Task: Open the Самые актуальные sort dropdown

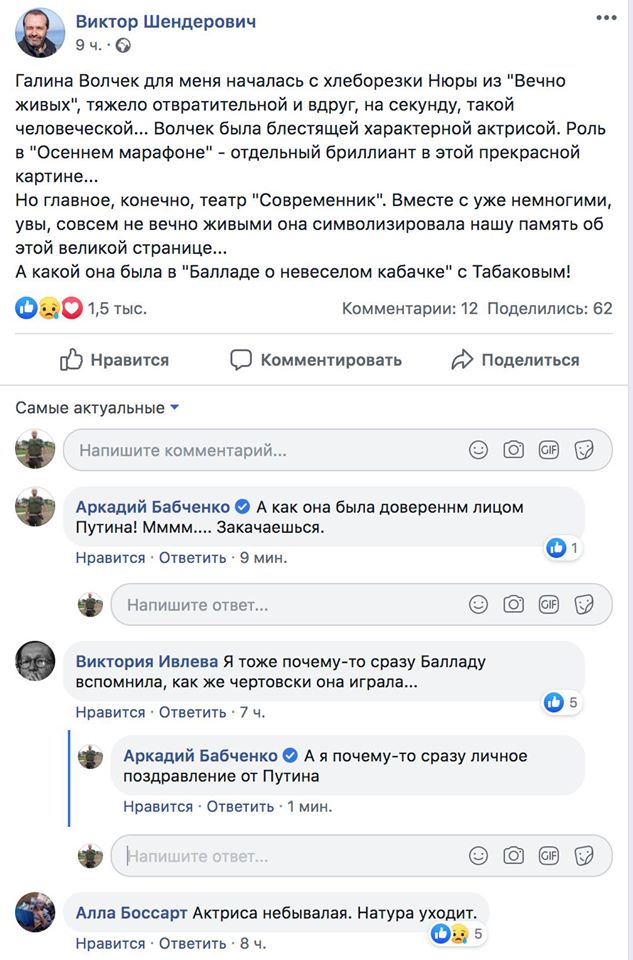Action: pyautogui.click(x=97, y=408)
